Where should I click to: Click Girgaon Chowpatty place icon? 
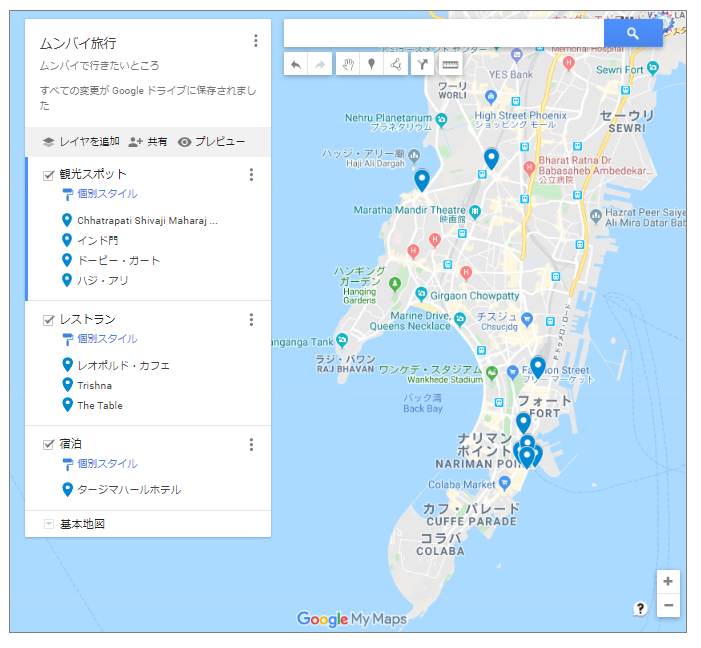(421, 294)
